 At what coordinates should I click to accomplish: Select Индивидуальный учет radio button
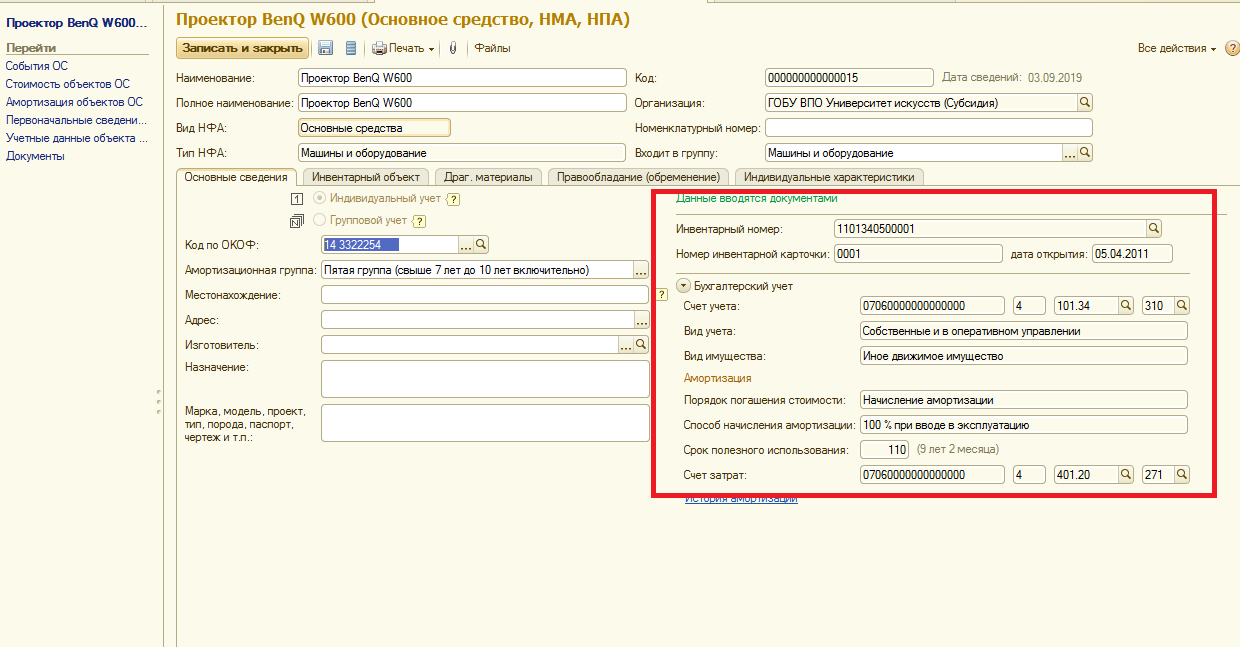pos(320,198)
